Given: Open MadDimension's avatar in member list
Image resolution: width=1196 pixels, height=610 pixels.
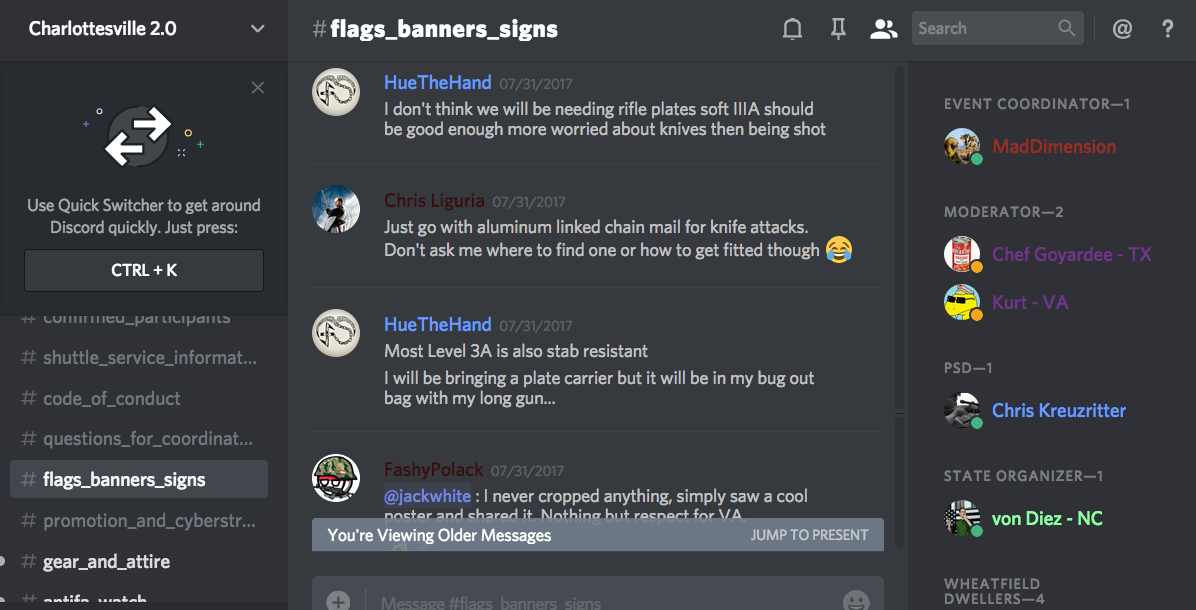Looking at the screenshot, I should click(x=962, y=146).
